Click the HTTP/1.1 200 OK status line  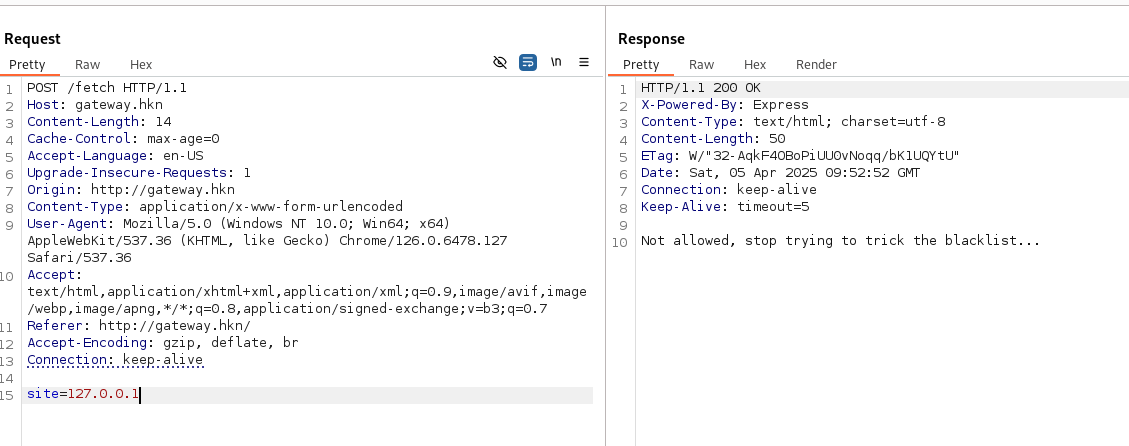coord(700,88)
